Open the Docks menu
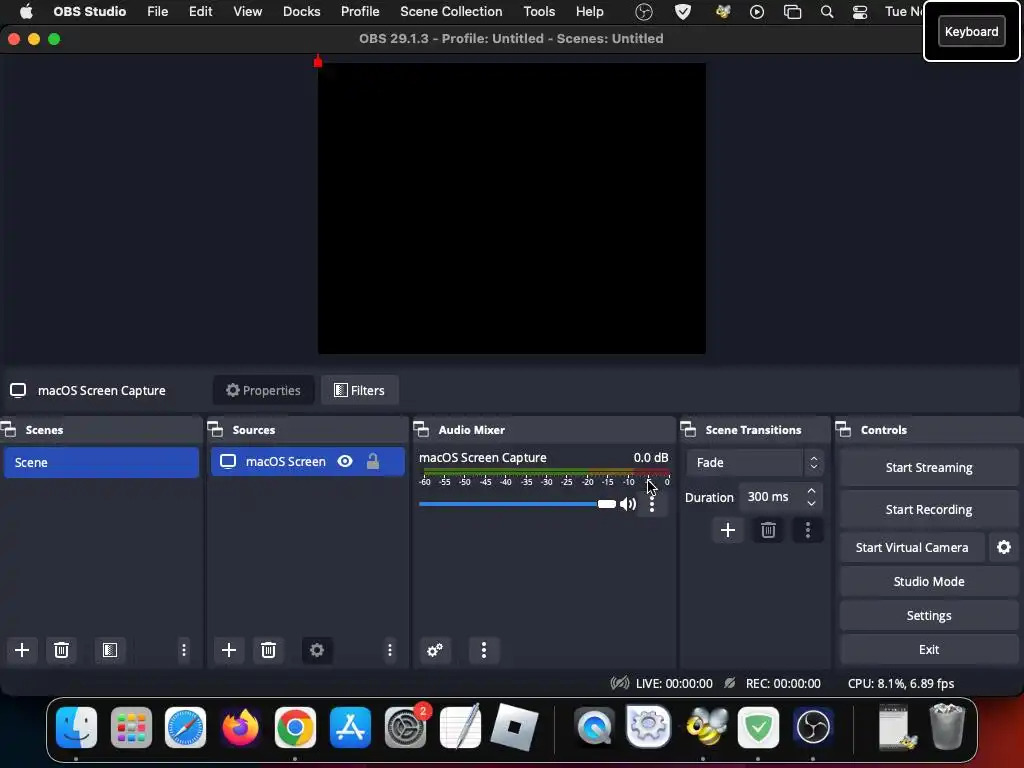Screen dimensions: 1024x768 302,12
